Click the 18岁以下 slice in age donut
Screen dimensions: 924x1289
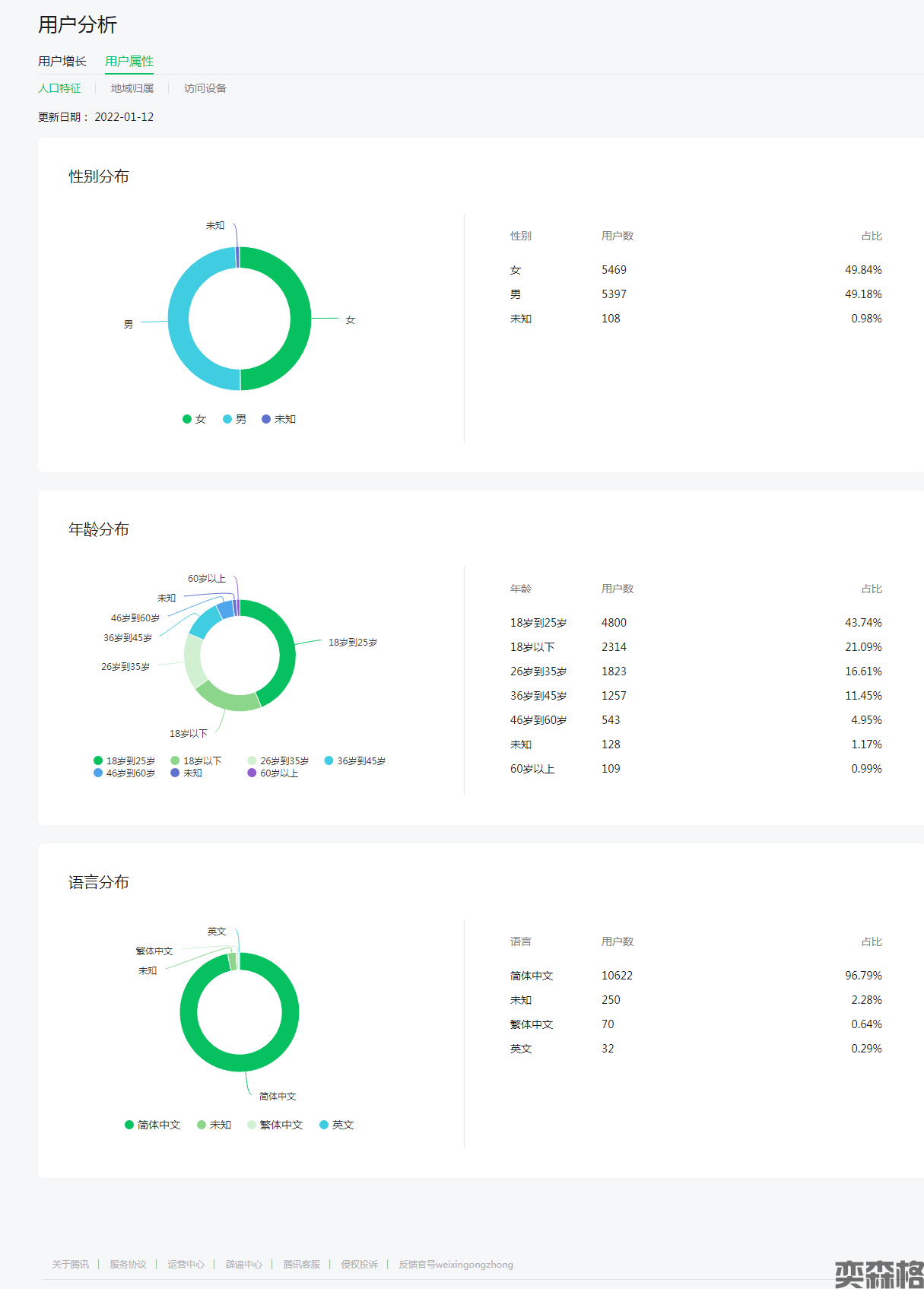[227, 701]
